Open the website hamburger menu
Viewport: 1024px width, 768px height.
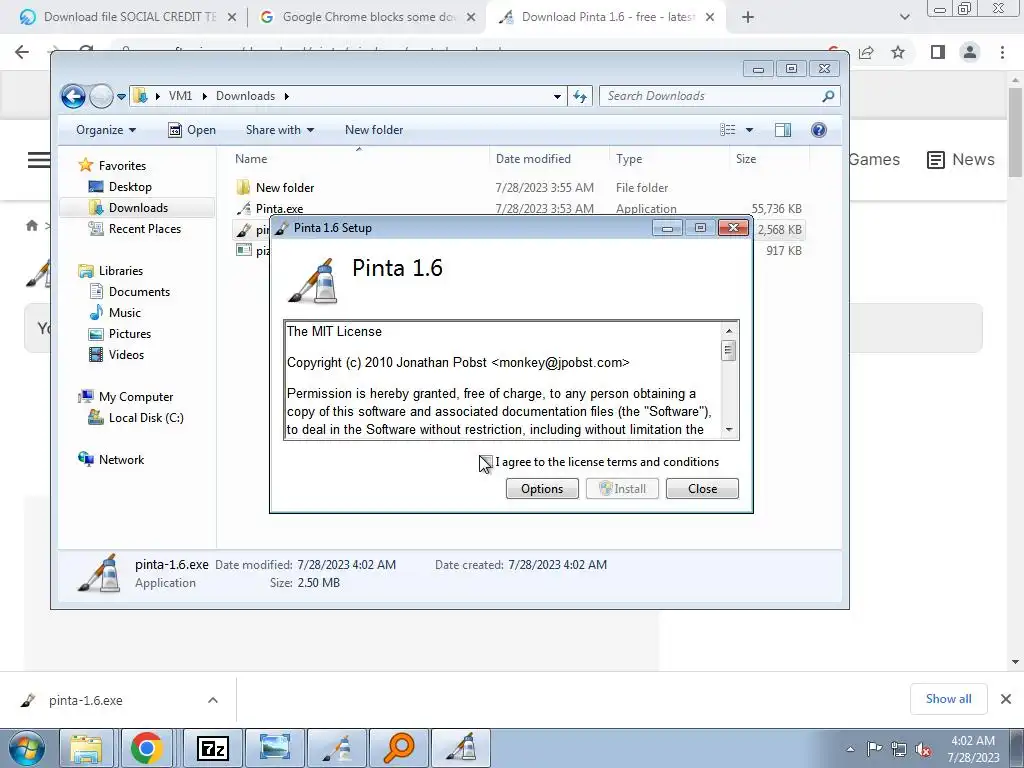click(38, 159)
